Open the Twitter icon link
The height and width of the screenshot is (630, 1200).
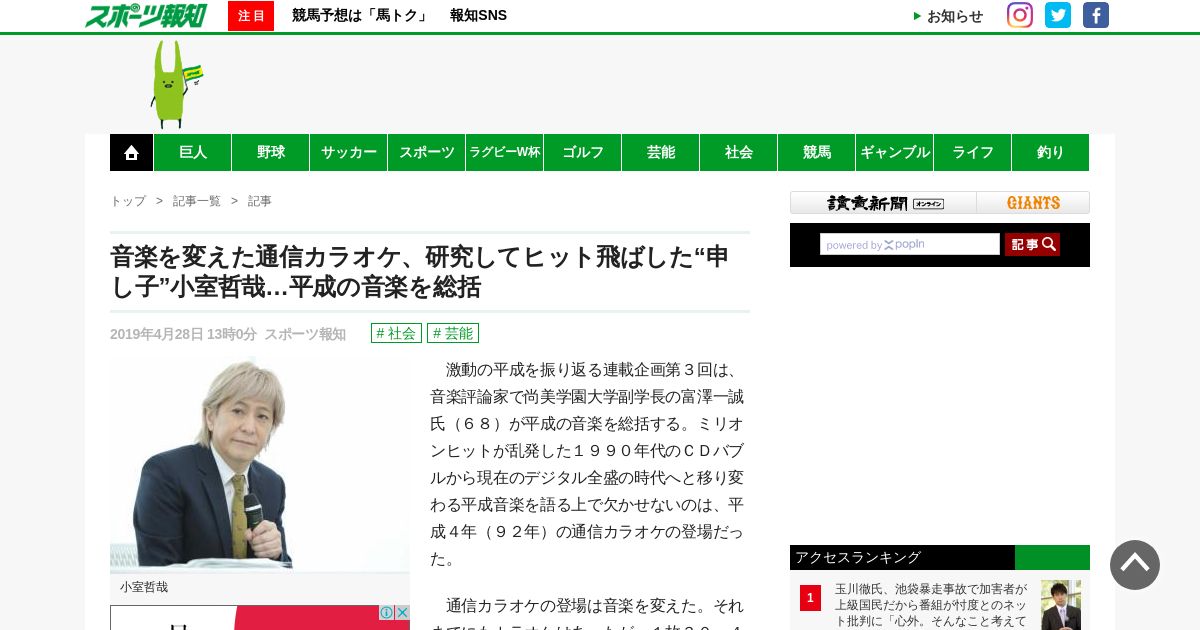[x=1058, y=15]
